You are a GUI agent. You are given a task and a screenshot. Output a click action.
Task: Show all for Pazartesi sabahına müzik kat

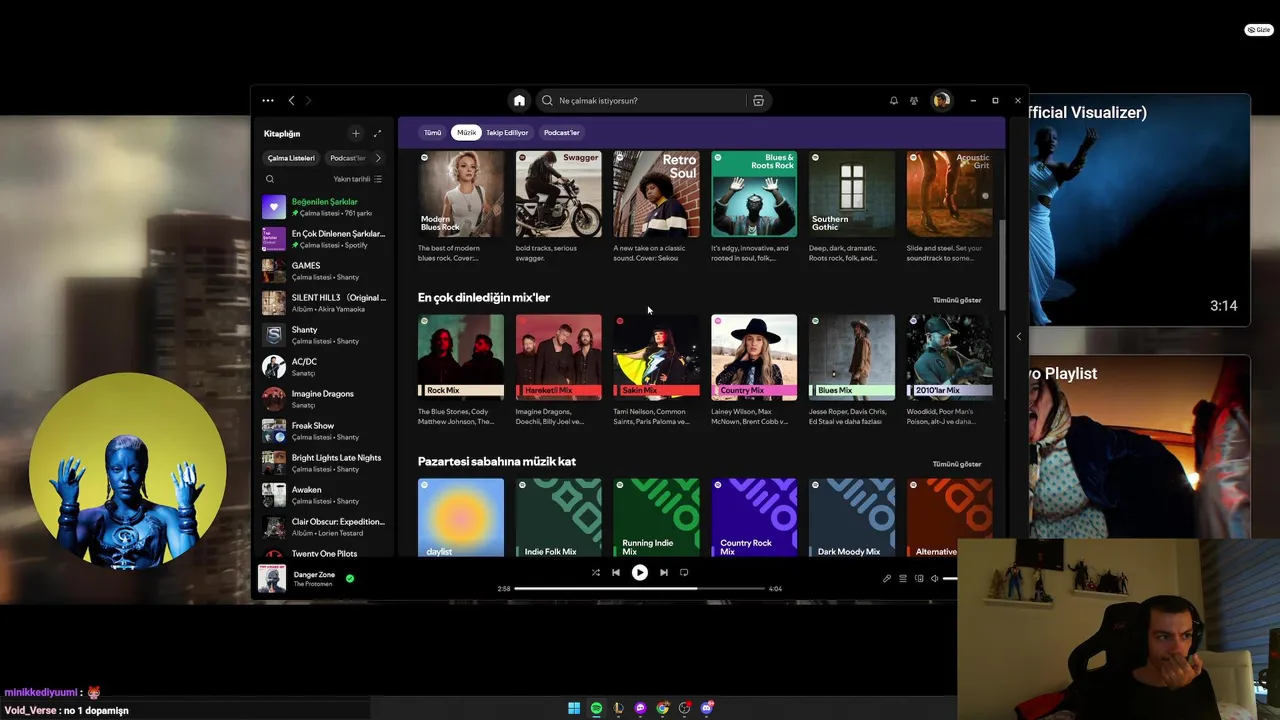(x=957, y=464)
